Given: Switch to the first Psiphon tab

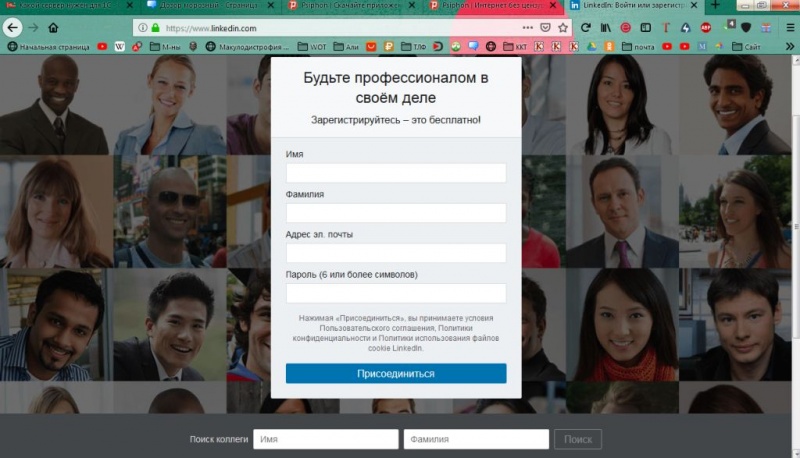Looking at the screenshot, I should [x=351, y=6].
